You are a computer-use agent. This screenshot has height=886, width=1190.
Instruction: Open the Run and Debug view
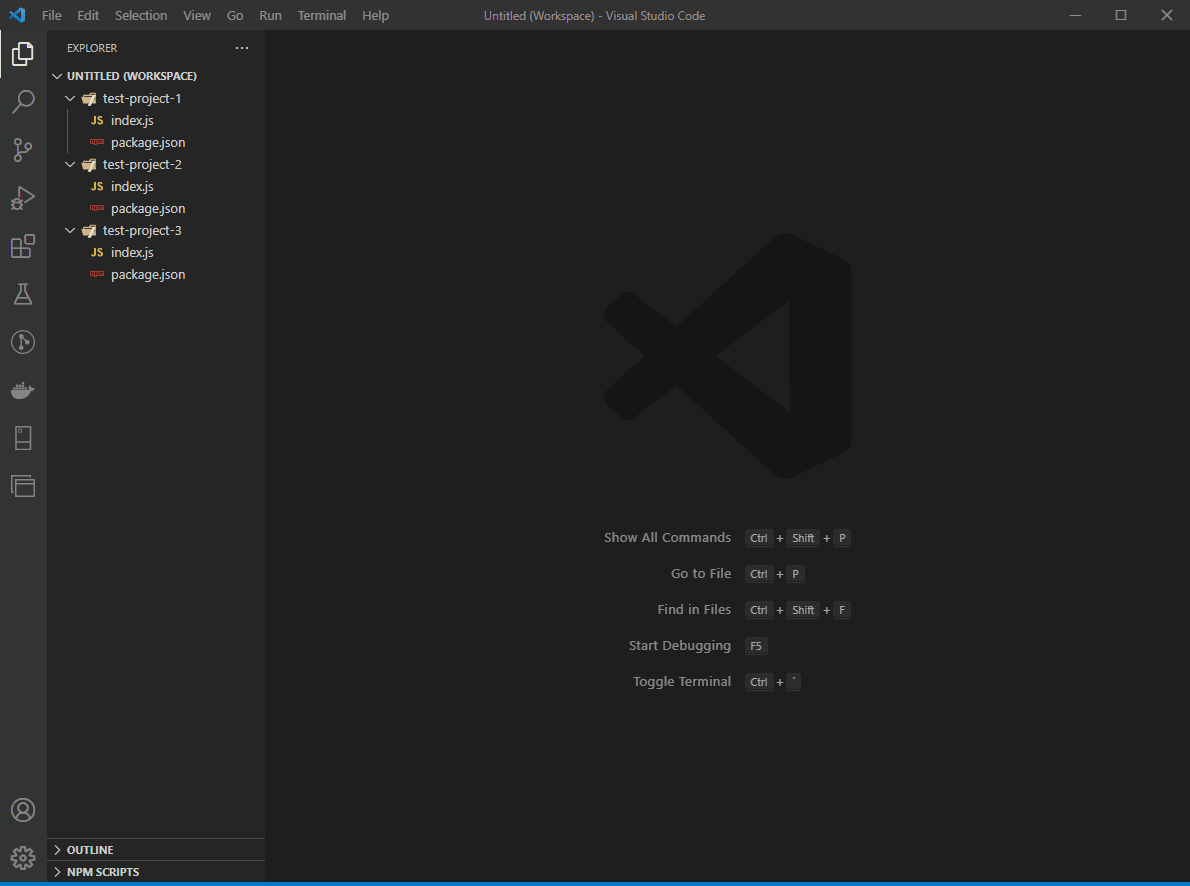point(23,198)
